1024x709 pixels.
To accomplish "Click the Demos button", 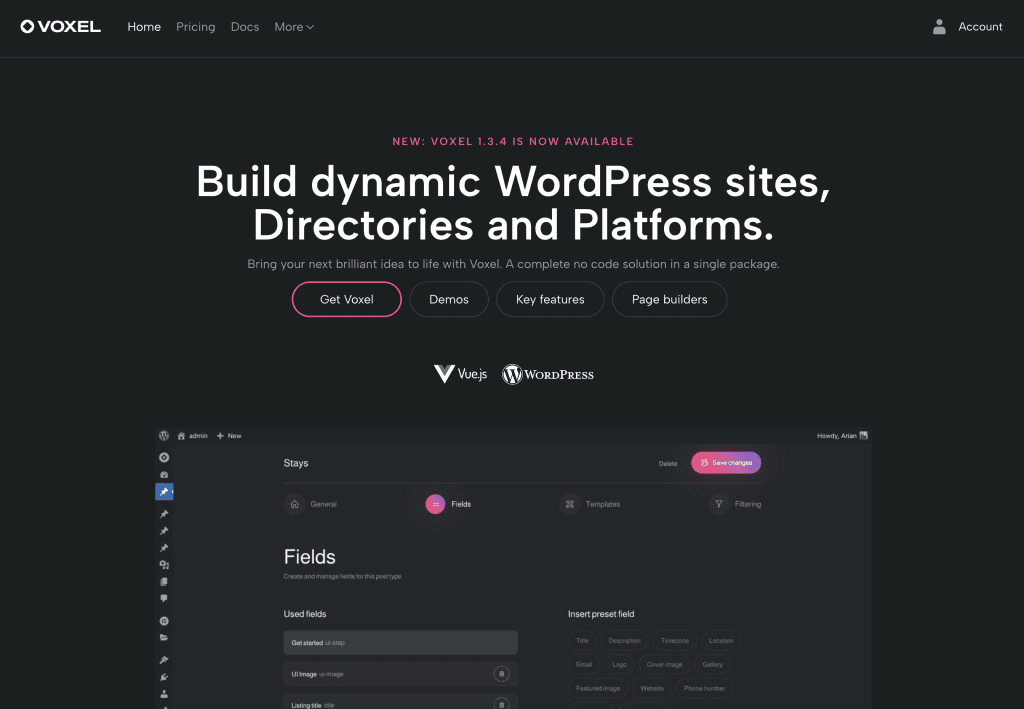I will [449, 299].
